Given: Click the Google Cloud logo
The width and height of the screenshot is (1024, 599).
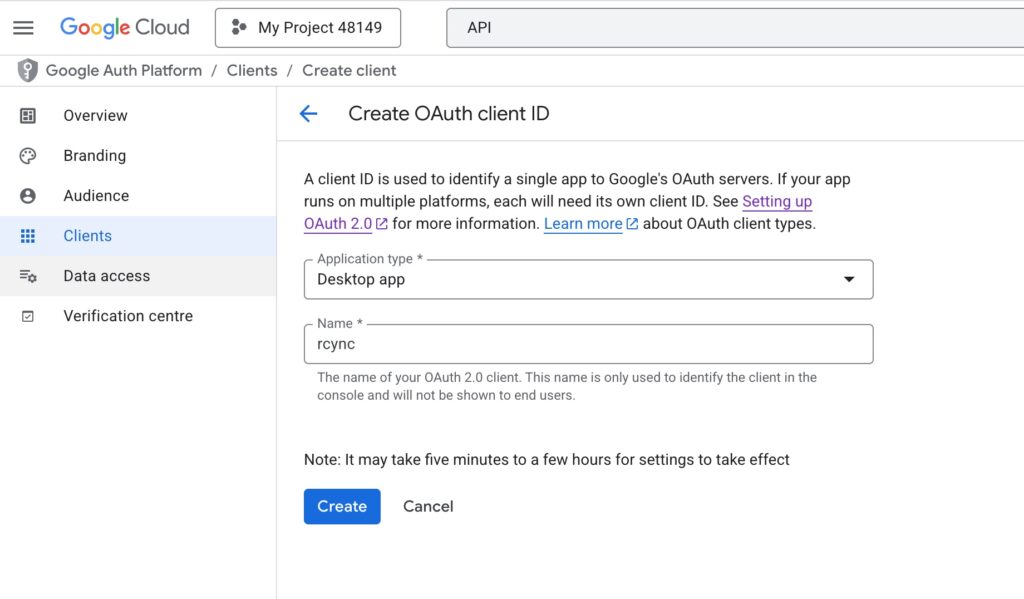Looking at the screenshot, I should point(125,27).
